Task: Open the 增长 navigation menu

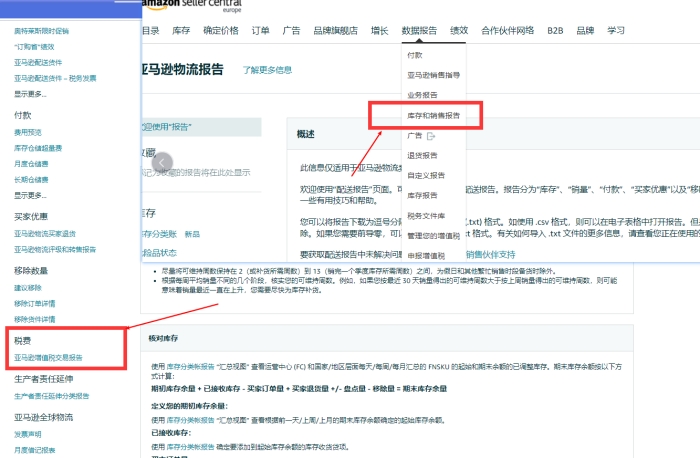Action: click(x=379, y=31)
